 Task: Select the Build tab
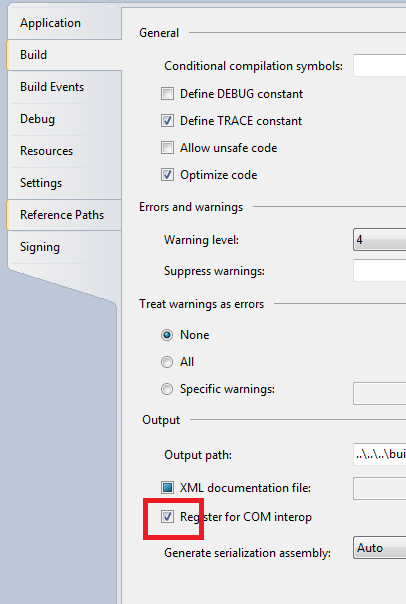point(64,55)
